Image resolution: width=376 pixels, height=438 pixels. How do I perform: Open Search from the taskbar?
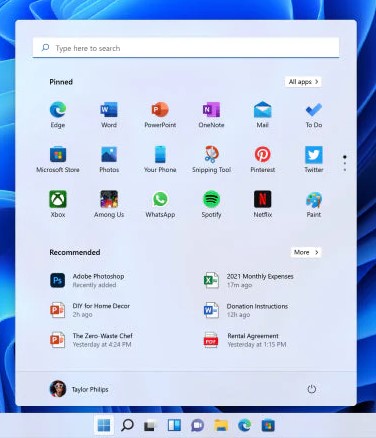[127, 425]
